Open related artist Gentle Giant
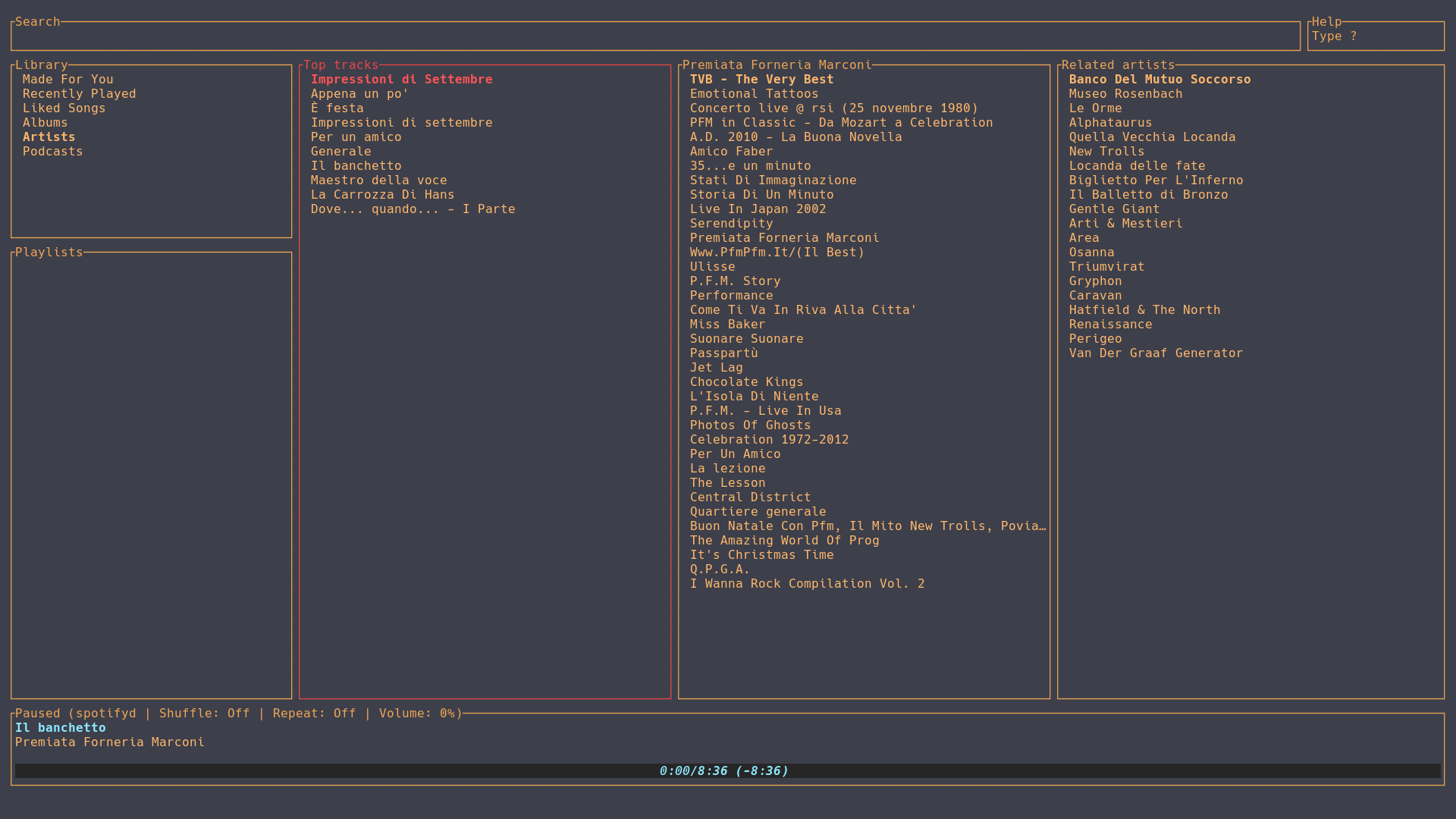Screen dimensions: 1456x819 (1114, 209)
